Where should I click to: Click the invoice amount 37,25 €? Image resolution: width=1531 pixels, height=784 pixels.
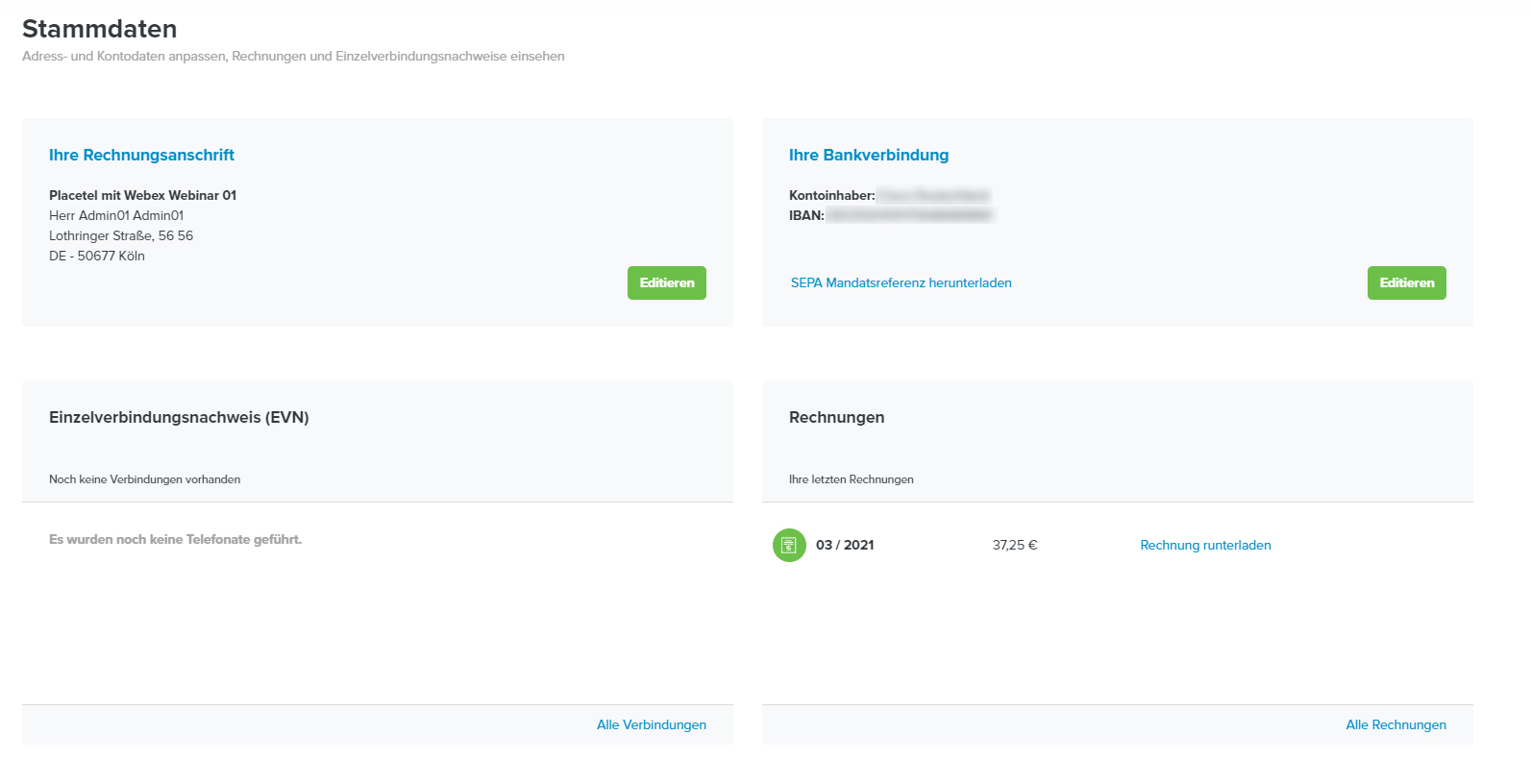pyautogui.click(x=1015, y=545)
